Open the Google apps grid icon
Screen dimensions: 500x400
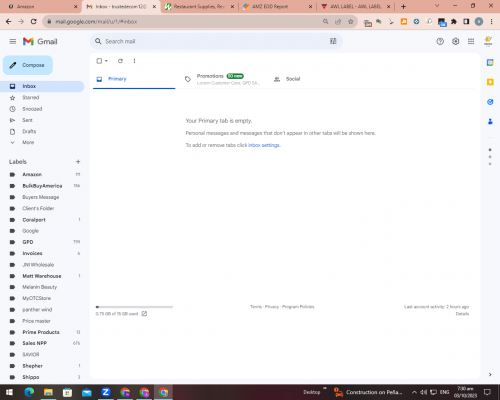coord(471,41)
